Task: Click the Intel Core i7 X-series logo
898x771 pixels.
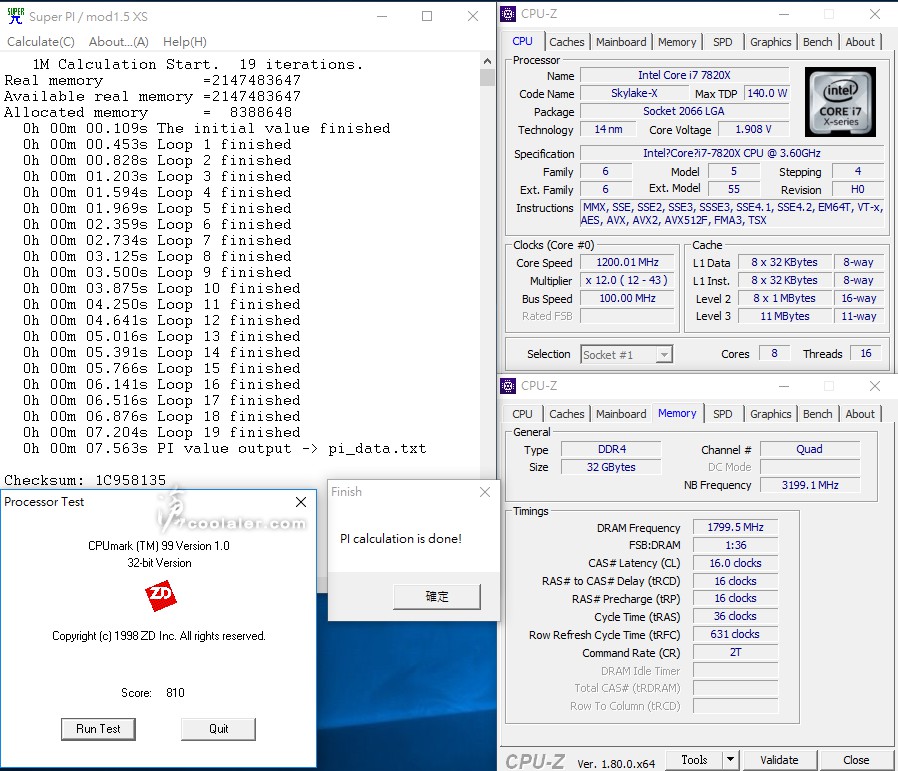Action: click(840, 102)
